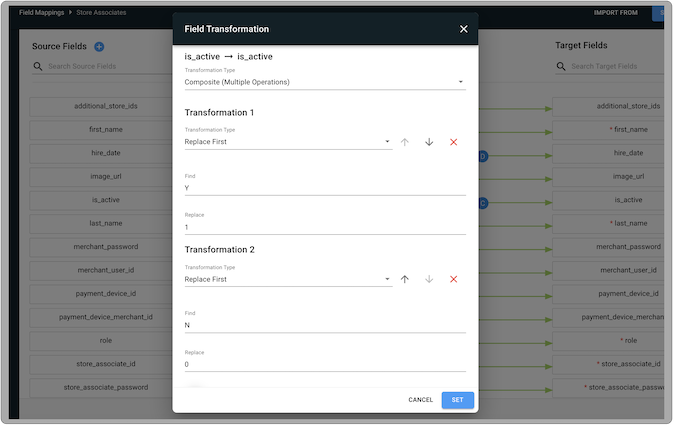Click IMPORT FROM button

(x=616, y=12)
